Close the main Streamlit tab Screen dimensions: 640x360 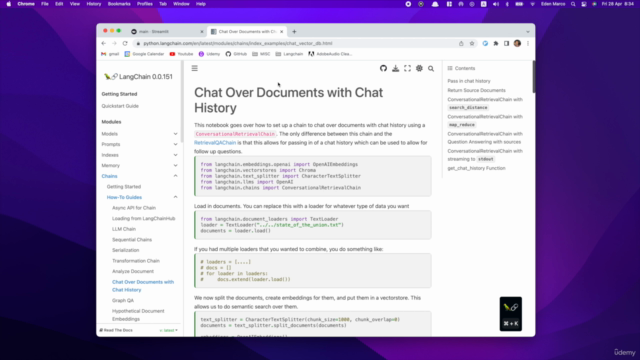[202, 31]
